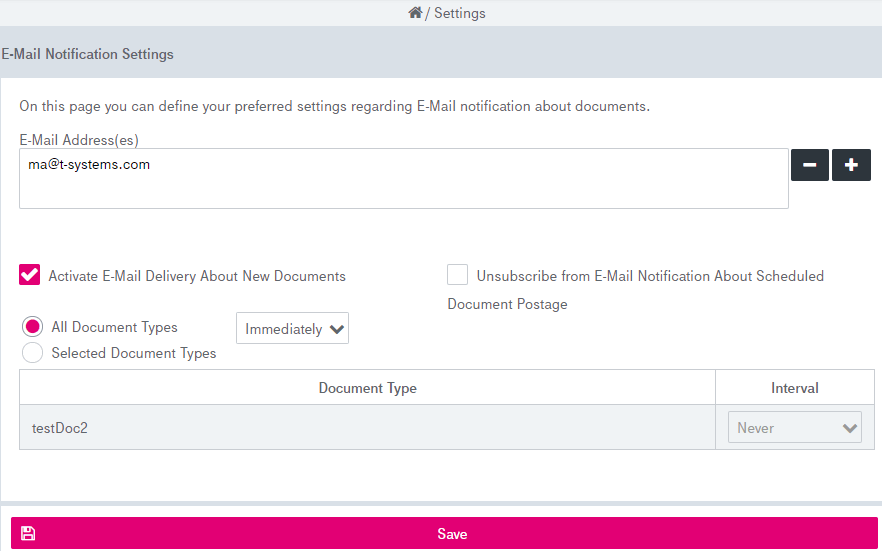882x551 pixels.
Task: Open the Never interval dropdown for testDoc2
Action: click(x=795, y=427)
